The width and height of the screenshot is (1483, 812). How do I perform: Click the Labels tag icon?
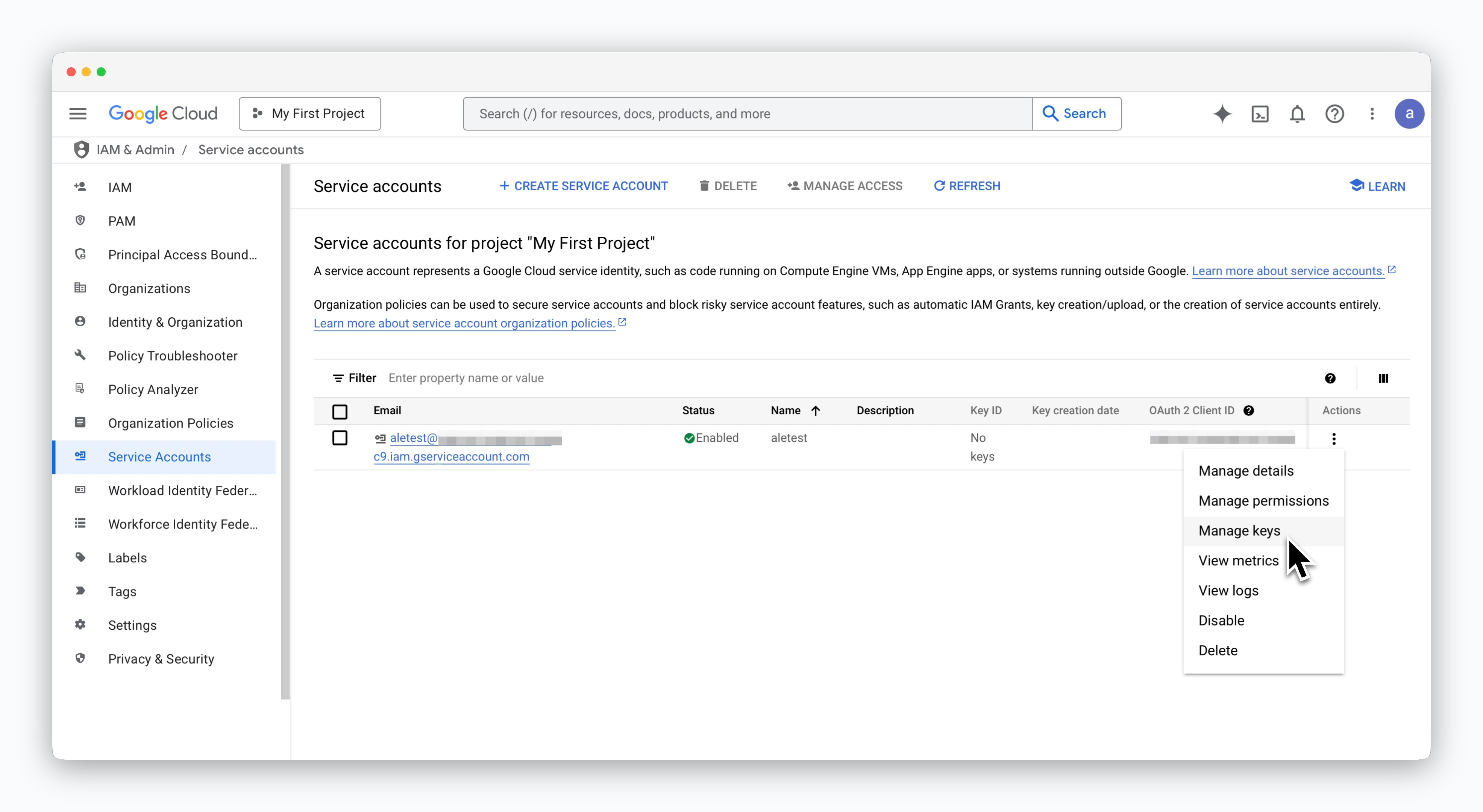coord(80,557)
